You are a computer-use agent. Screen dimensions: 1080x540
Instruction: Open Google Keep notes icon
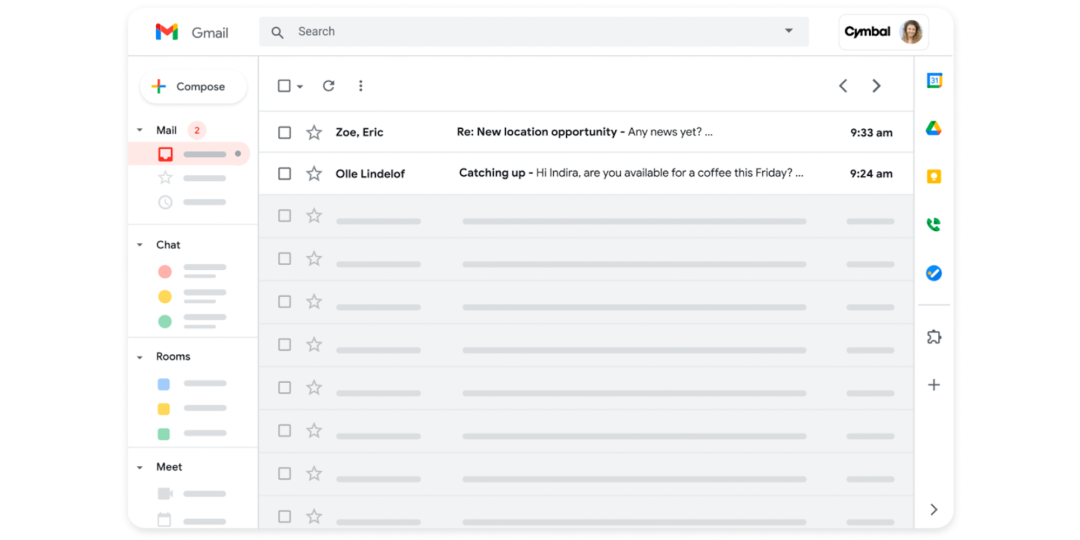point(934,177)
